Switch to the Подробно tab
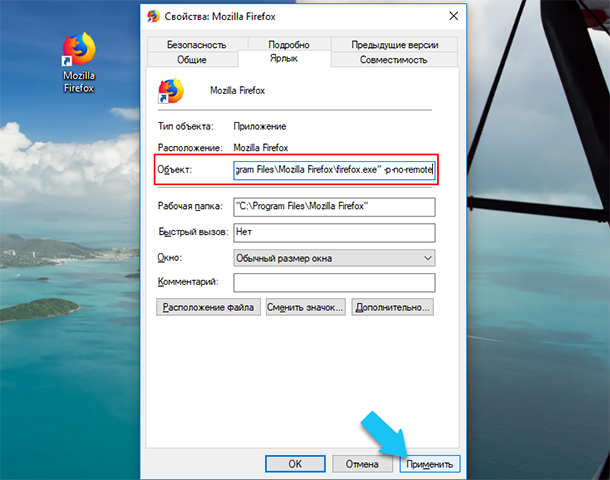610x480 pixels. 289,44
